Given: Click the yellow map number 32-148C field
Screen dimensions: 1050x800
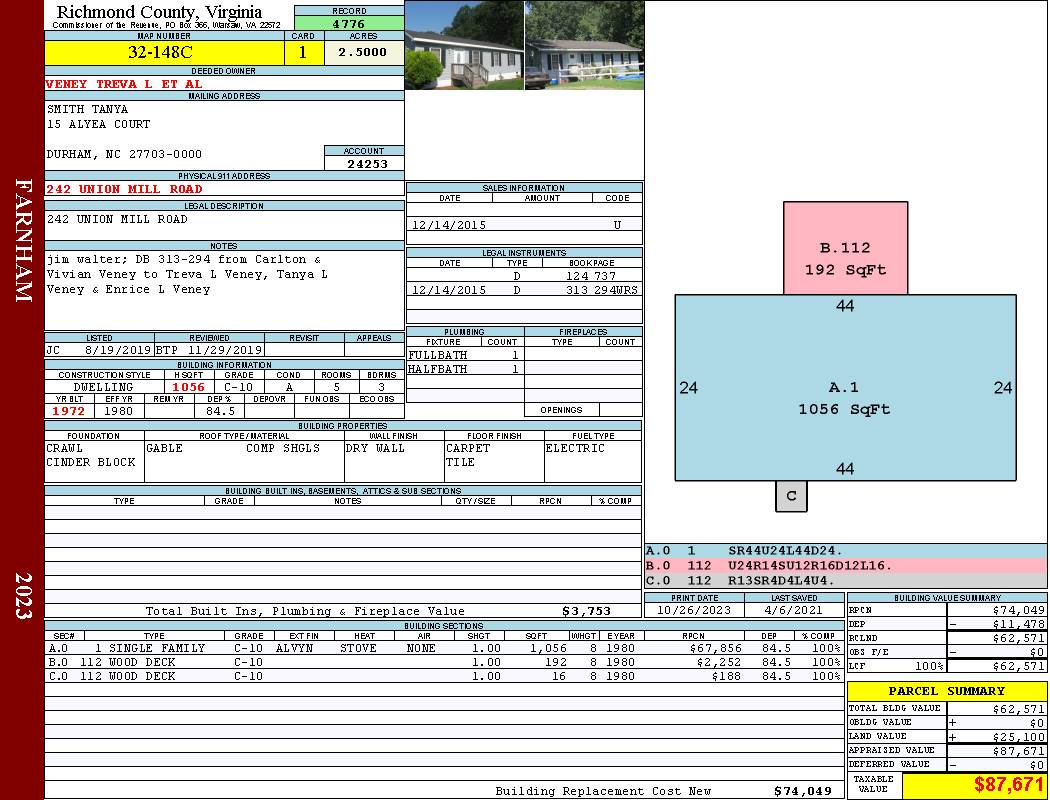Looking at the screenshot, I should [164, 52].
